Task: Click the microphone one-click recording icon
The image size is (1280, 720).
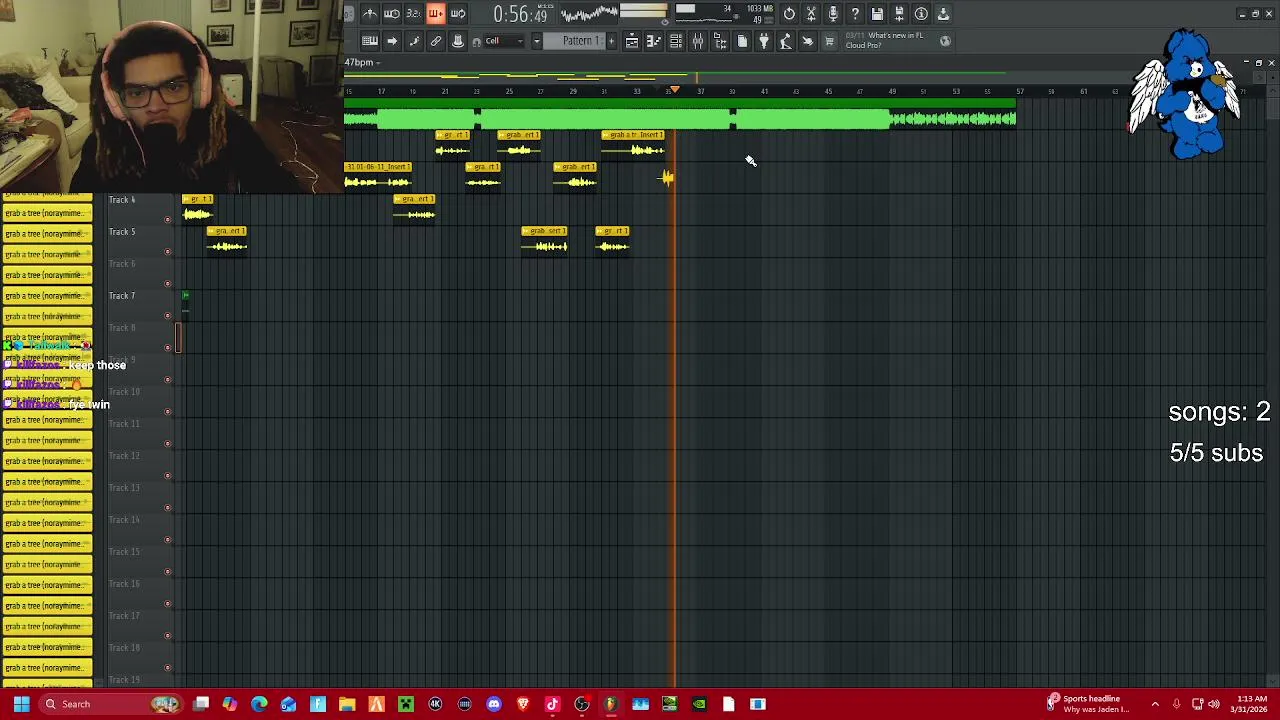Action: (x=833, y=14)
